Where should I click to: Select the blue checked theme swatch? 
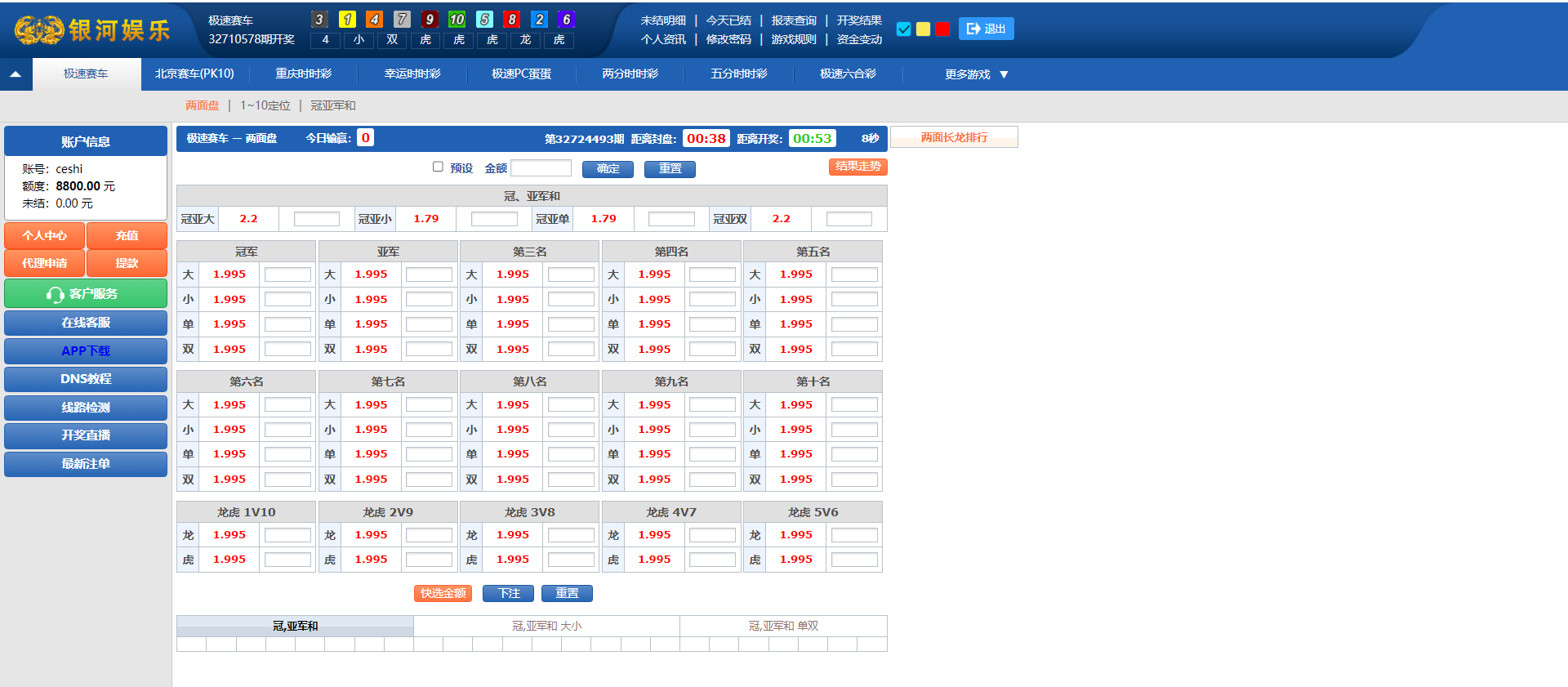[x=903, y=29]
